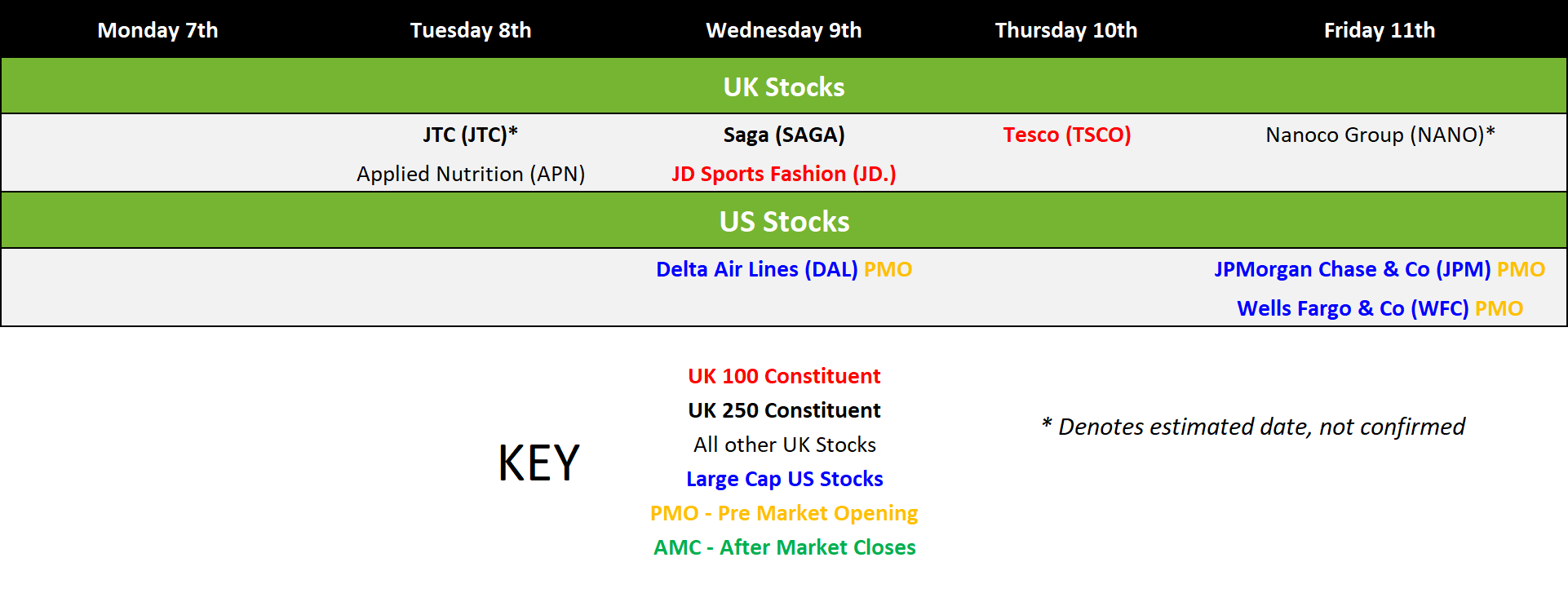Screen dimensions: 1568x593
Task: Click Large Cap US Stocks key label
Action: [784, 479]
